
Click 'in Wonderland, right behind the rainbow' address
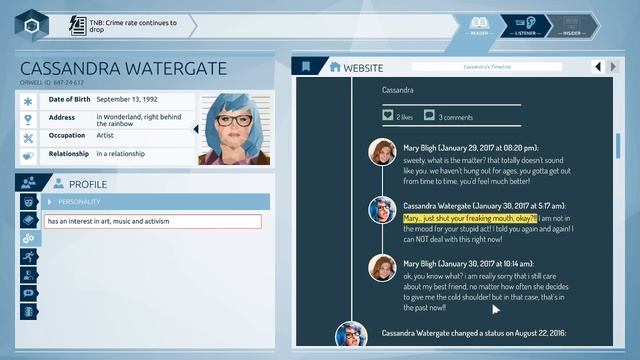(139, 120)
